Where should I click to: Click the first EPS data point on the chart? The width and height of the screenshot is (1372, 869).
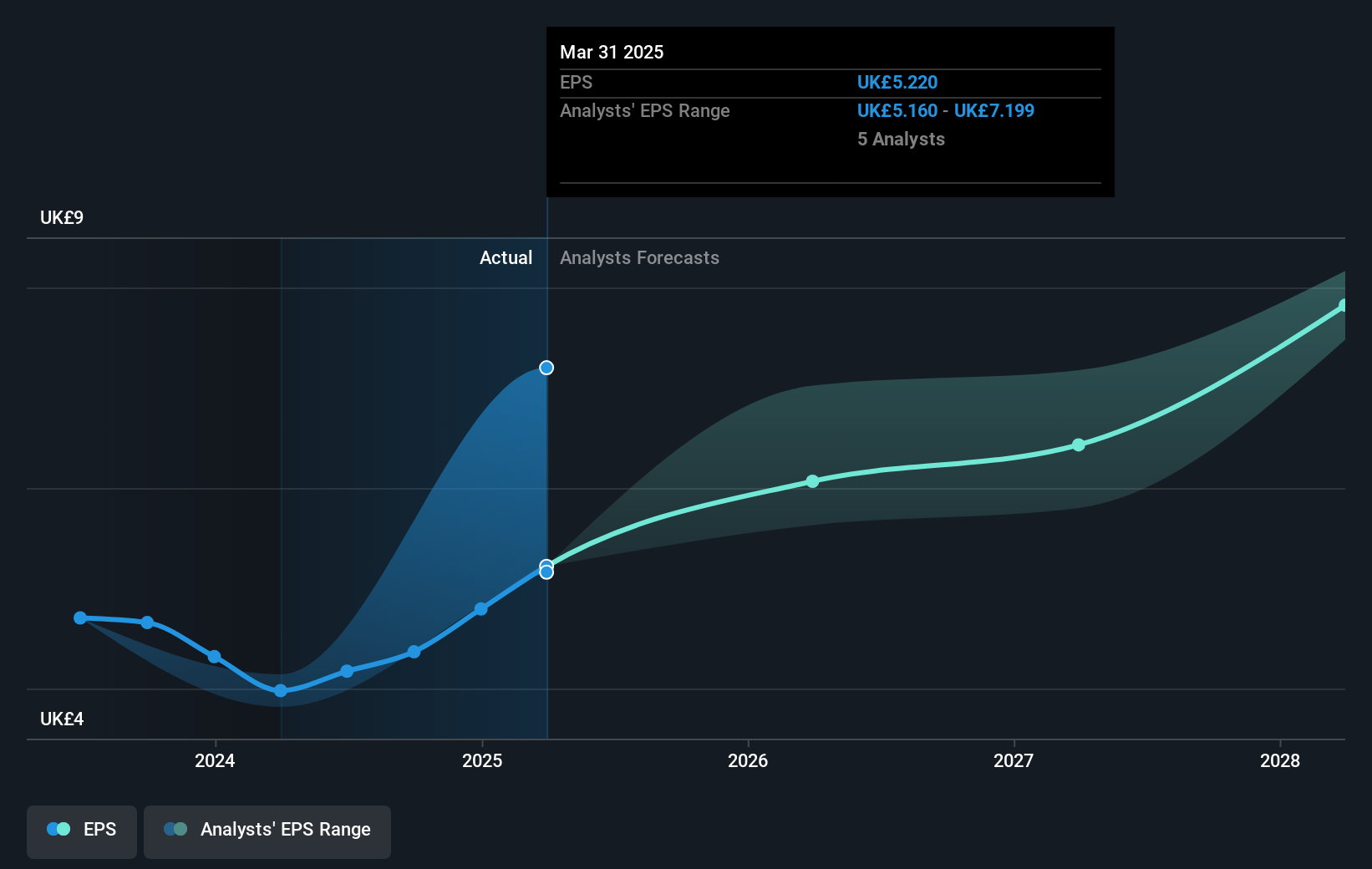79,617
